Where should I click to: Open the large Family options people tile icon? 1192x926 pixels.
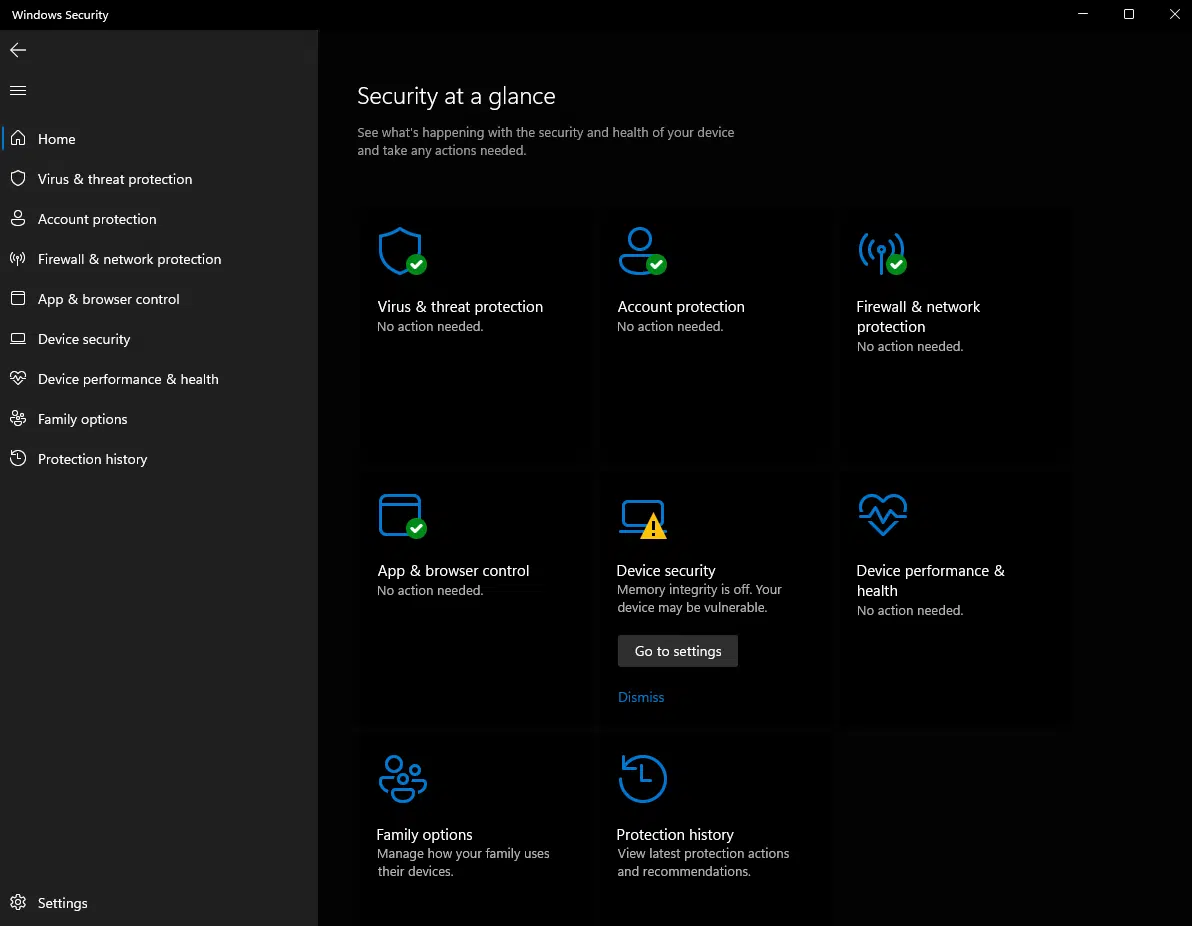point(403,779)
